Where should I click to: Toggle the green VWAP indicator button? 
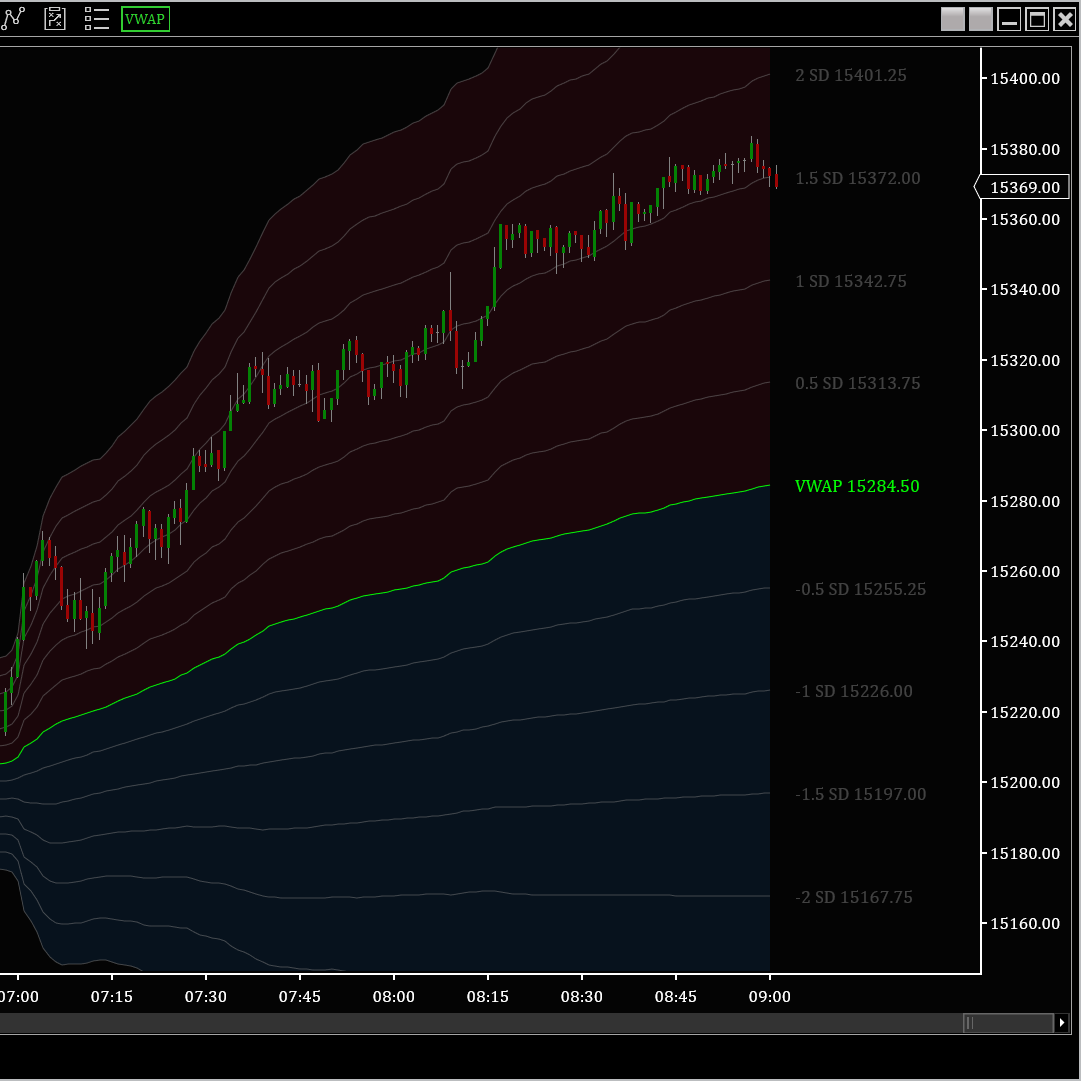point(145,19)
